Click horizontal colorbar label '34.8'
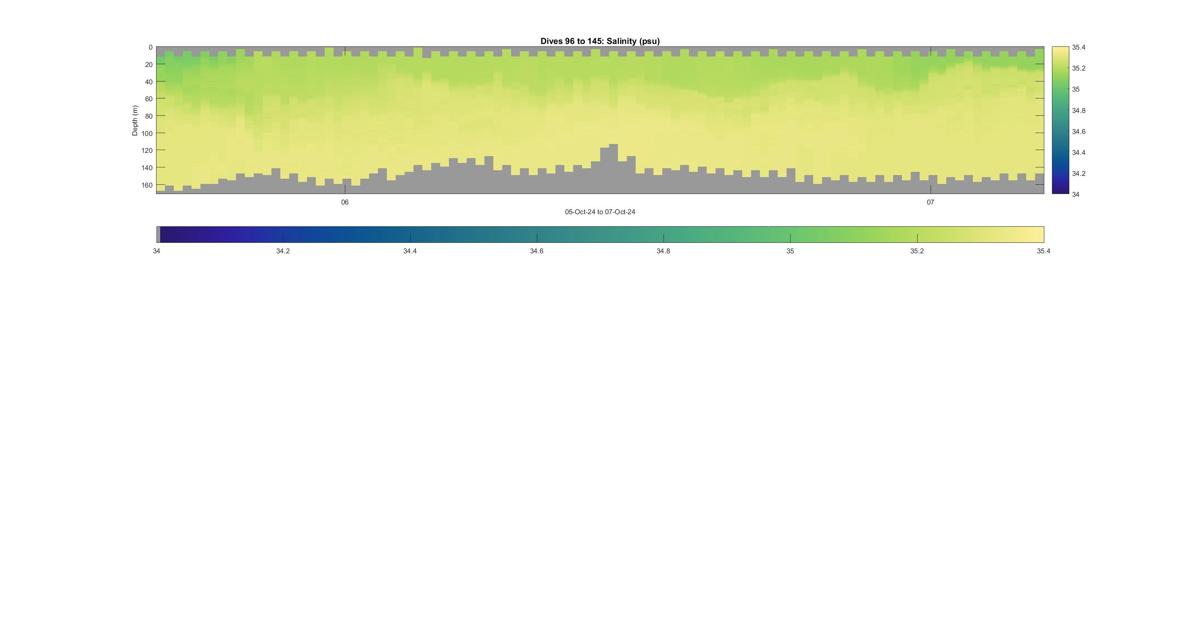 coord(663,251)
